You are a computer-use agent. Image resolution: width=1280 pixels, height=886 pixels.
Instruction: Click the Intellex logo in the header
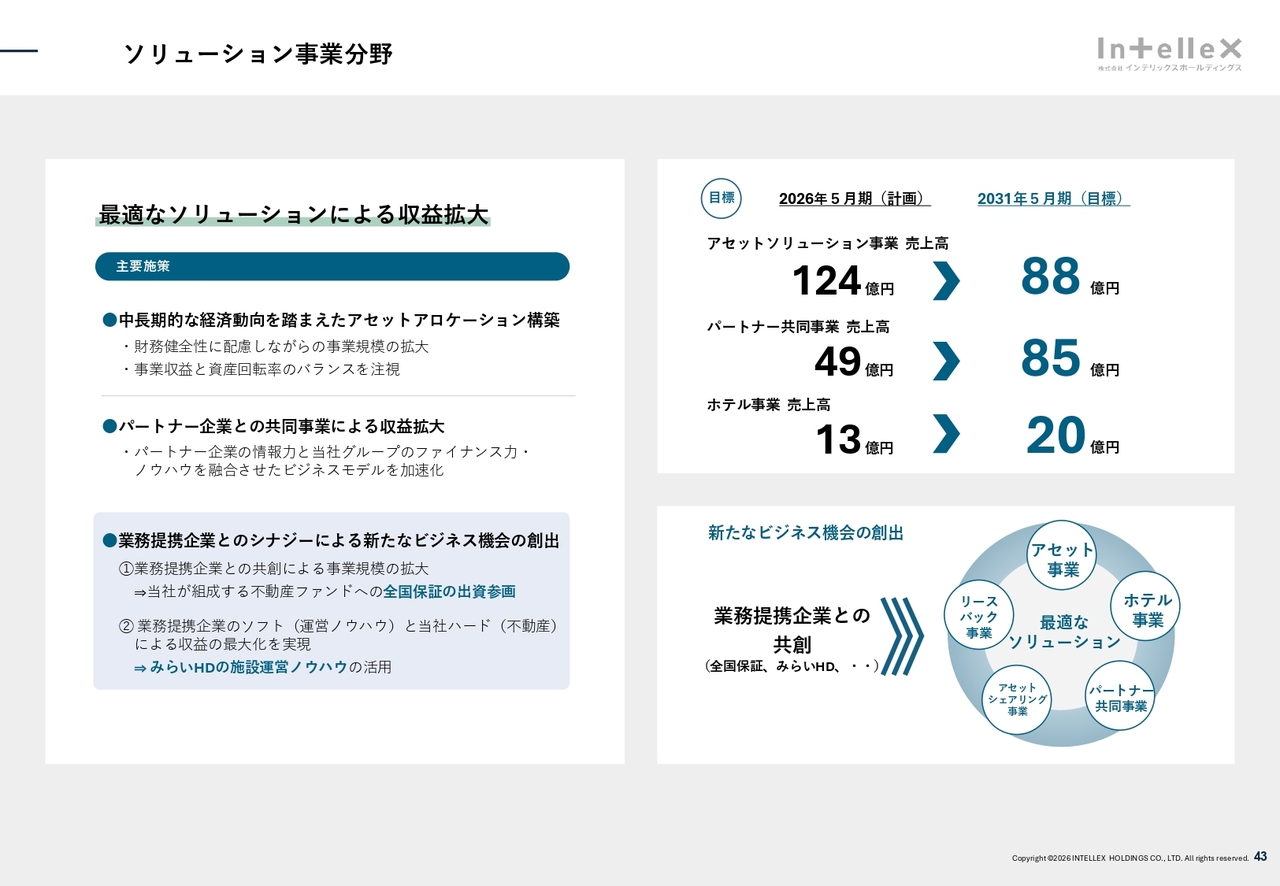[1169, 53]
